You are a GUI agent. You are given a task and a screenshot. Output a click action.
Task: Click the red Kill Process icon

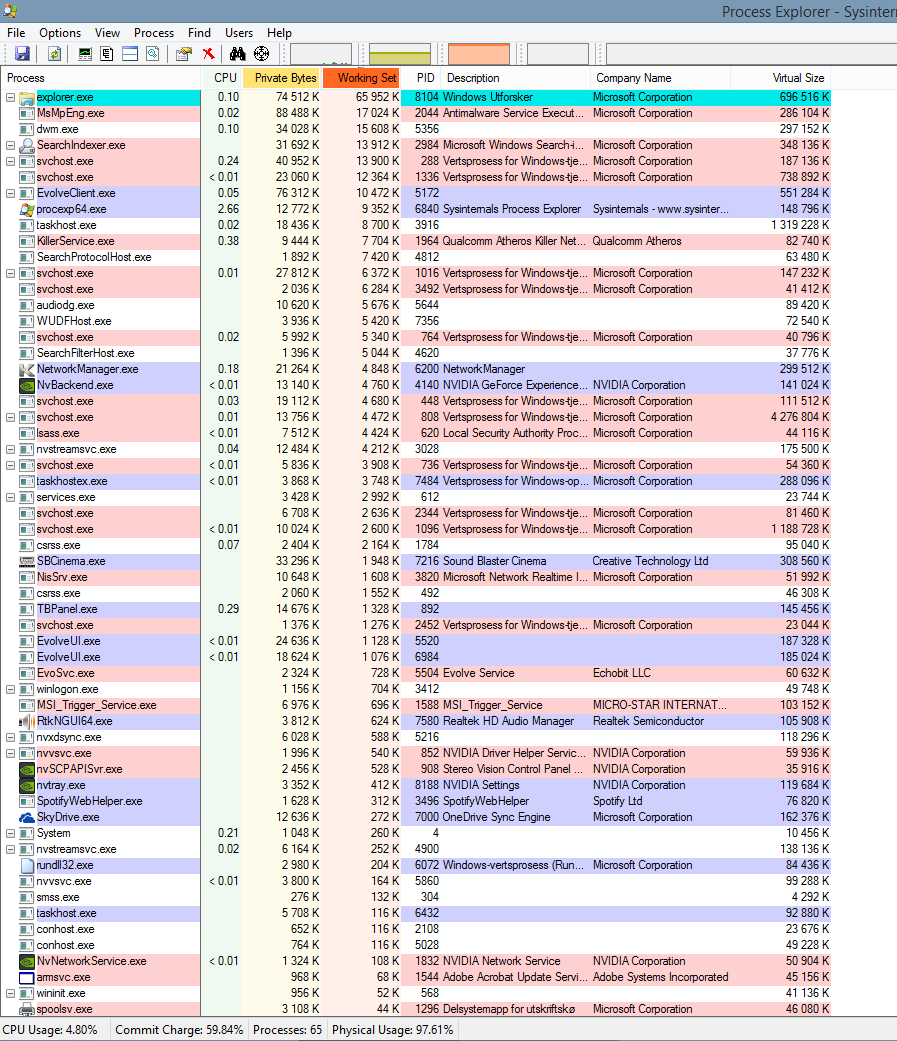(208, 54)
